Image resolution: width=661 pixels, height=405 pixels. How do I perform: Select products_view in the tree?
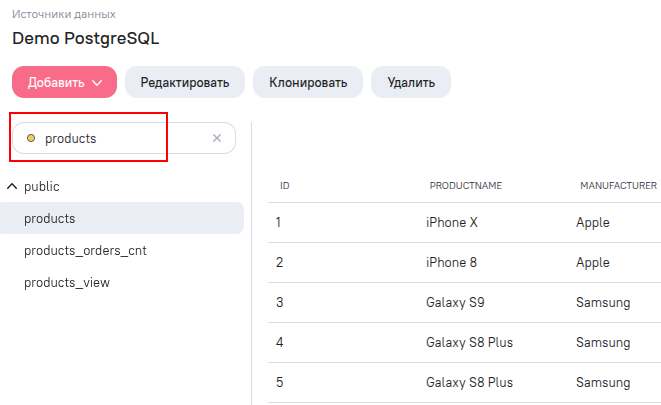tap(67, 282)
